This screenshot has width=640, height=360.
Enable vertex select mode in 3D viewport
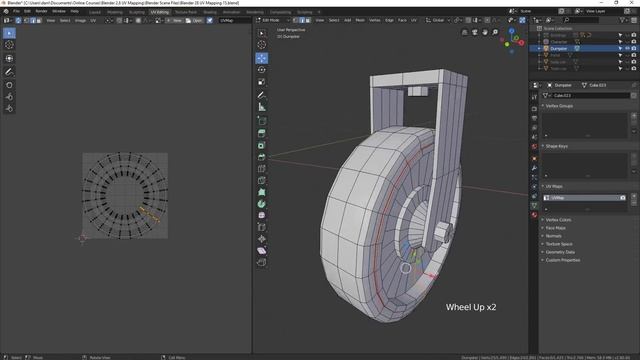click(x=296, y=20)
